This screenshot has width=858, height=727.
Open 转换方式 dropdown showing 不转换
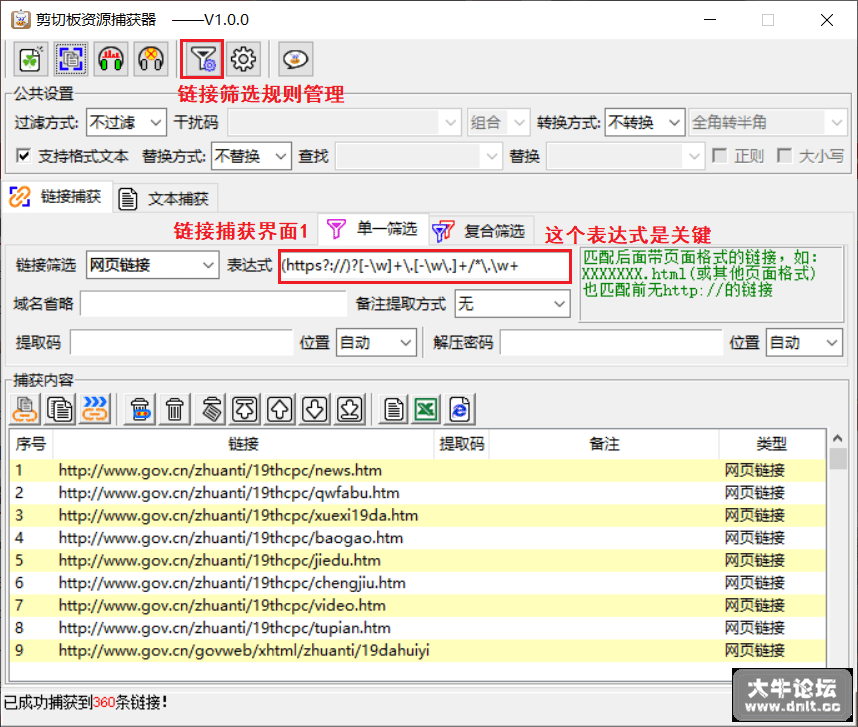645,123
